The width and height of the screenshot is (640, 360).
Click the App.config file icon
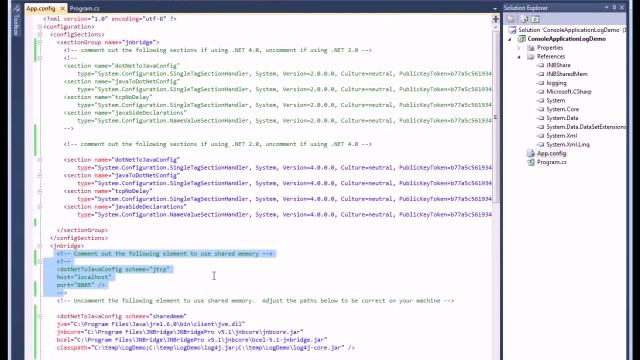[x=531, y=153]
